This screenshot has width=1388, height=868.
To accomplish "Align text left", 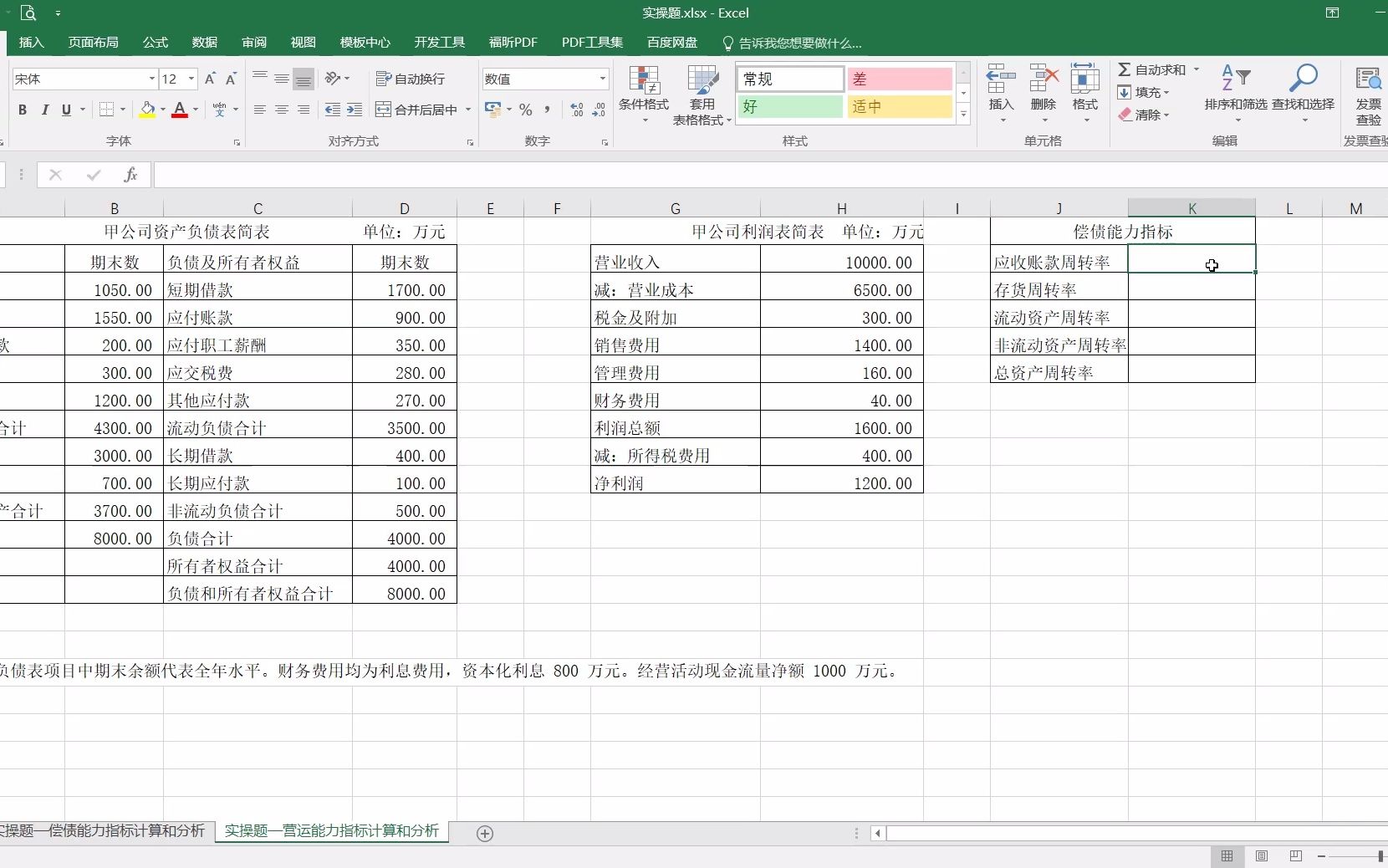I will [x=260, y=110].
